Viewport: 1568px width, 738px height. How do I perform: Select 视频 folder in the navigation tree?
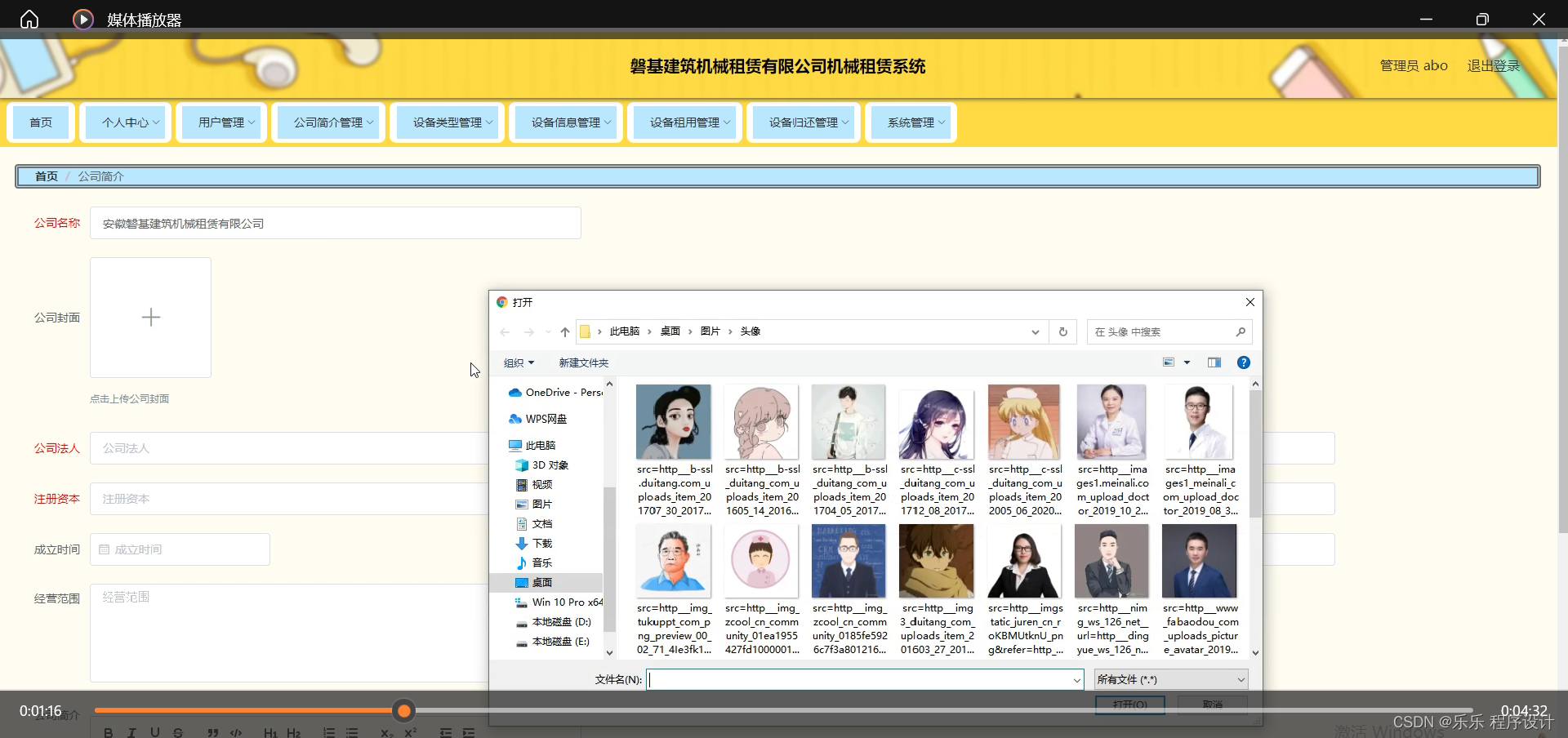(x=534, y=485)
